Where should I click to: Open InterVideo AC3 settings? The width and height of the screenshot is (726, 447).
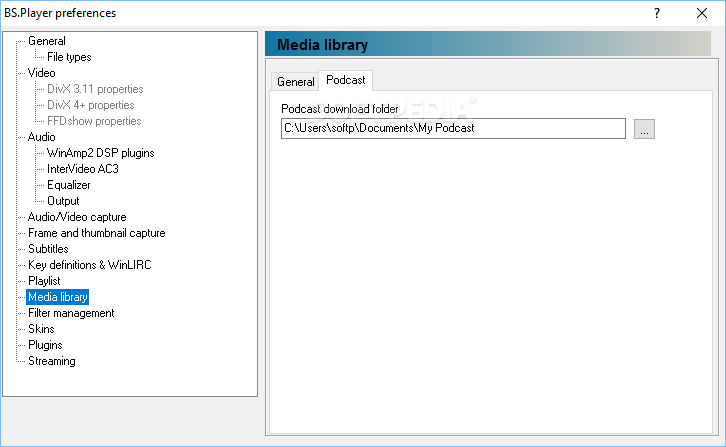pos(83,169)
